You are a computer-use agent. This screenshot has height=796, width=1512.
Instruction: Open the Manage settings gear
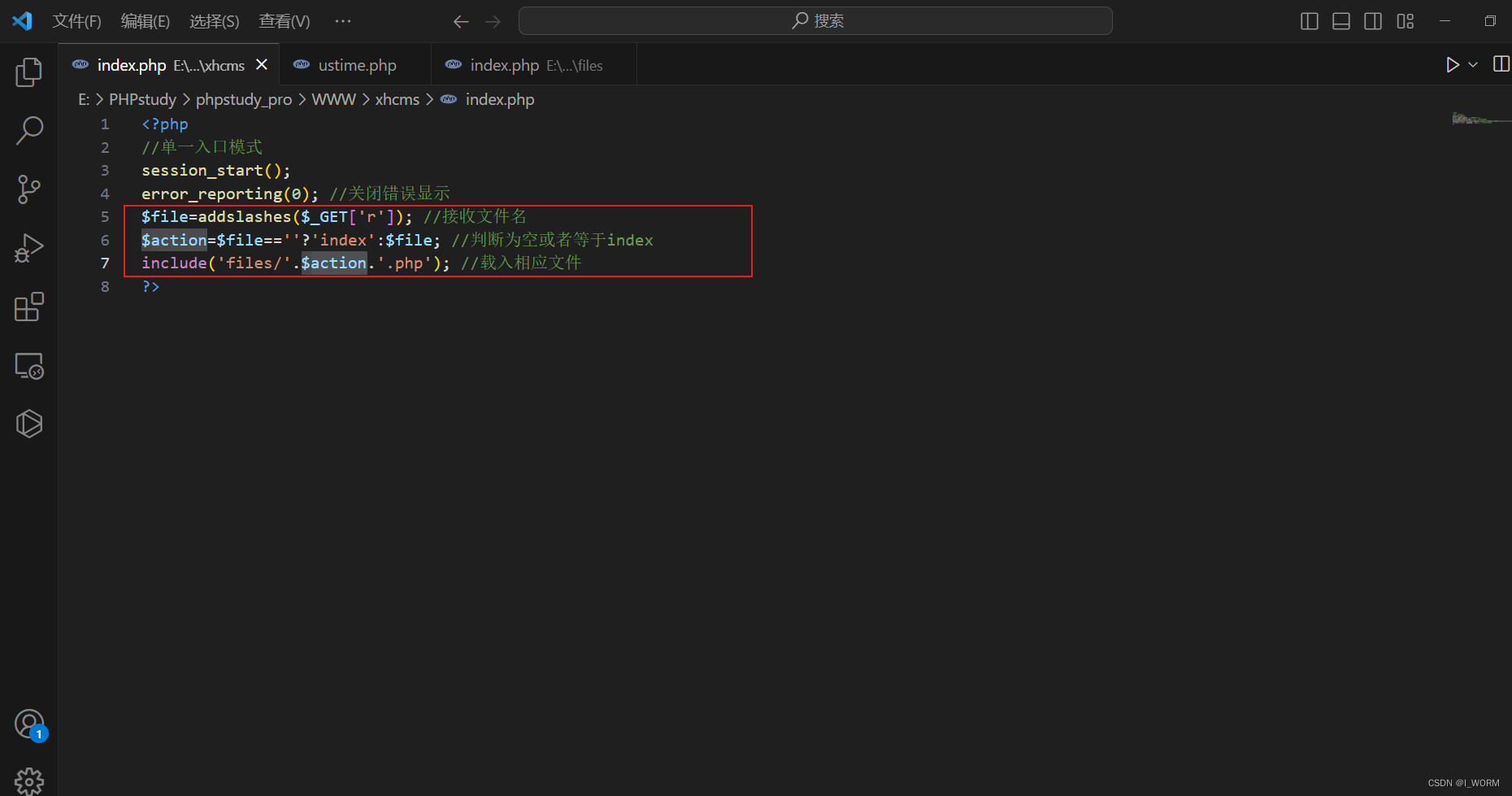tap(29, 781)
